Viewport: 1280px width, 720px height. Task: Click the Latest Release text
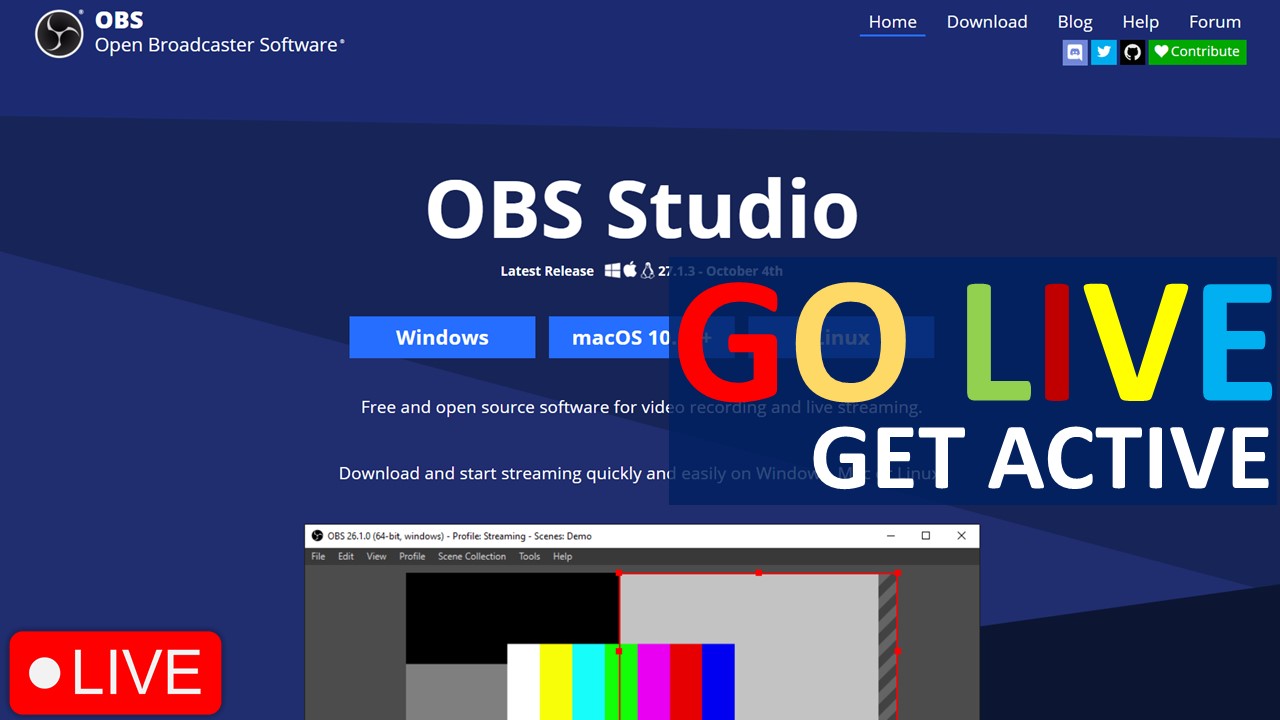(x=547, y=271)
